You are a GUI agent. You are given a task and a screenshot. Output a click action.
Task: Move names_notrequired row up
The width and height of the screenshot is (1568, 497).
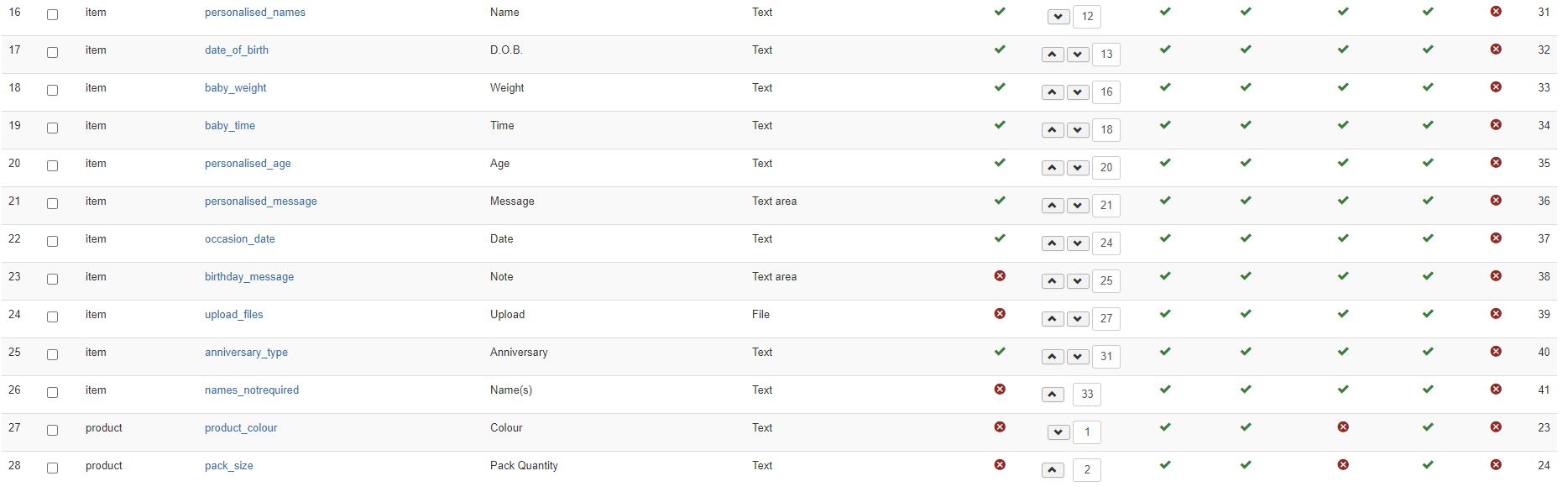(1052, 395)
